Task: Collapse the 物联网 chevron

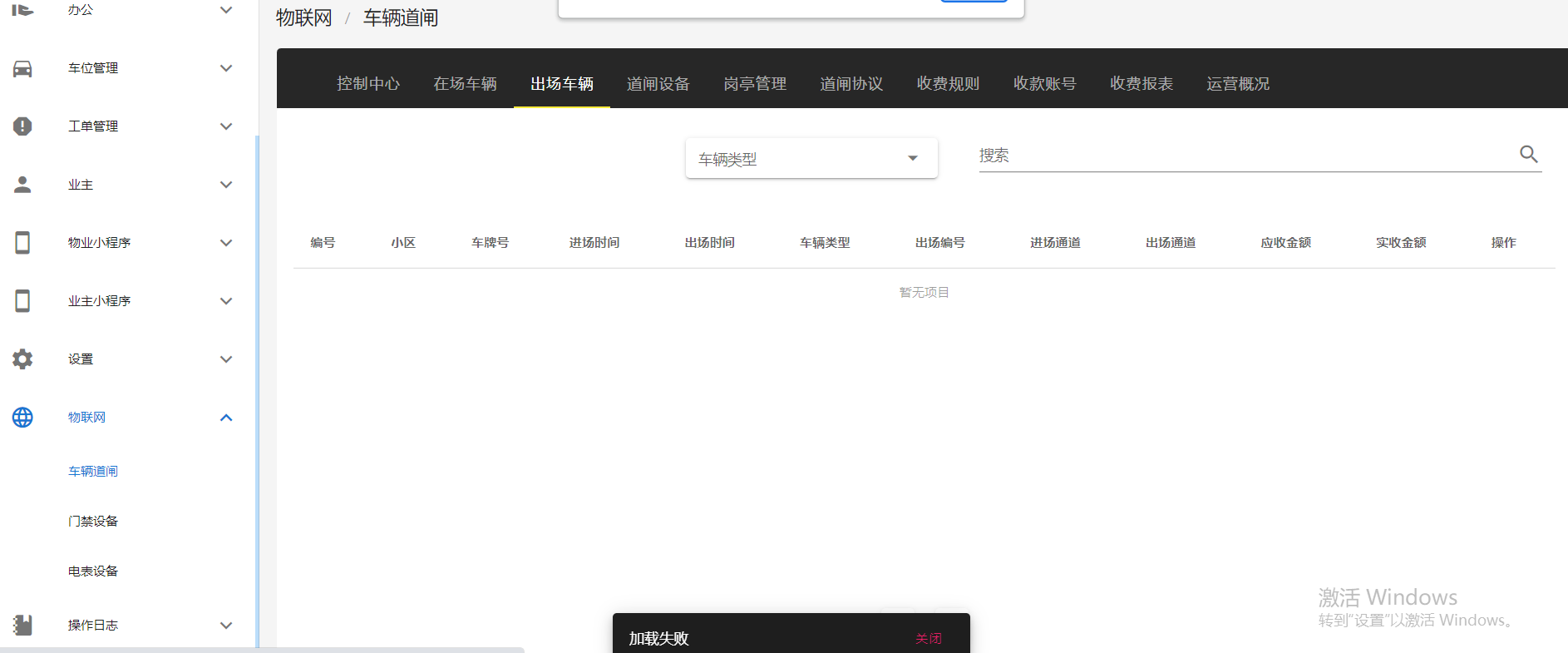Action: click(x=226, y=418)
